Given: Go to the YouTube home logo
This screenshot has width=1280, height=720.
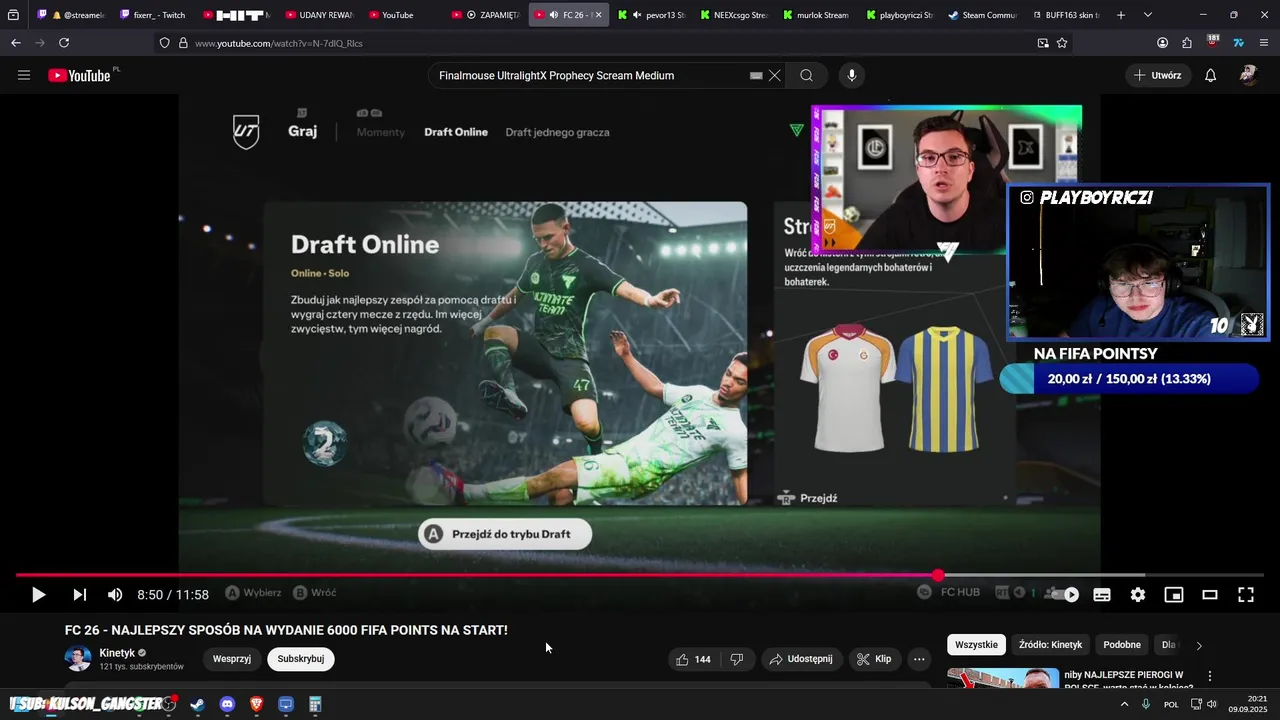Looking at the screenshot, I should [79, 75].
